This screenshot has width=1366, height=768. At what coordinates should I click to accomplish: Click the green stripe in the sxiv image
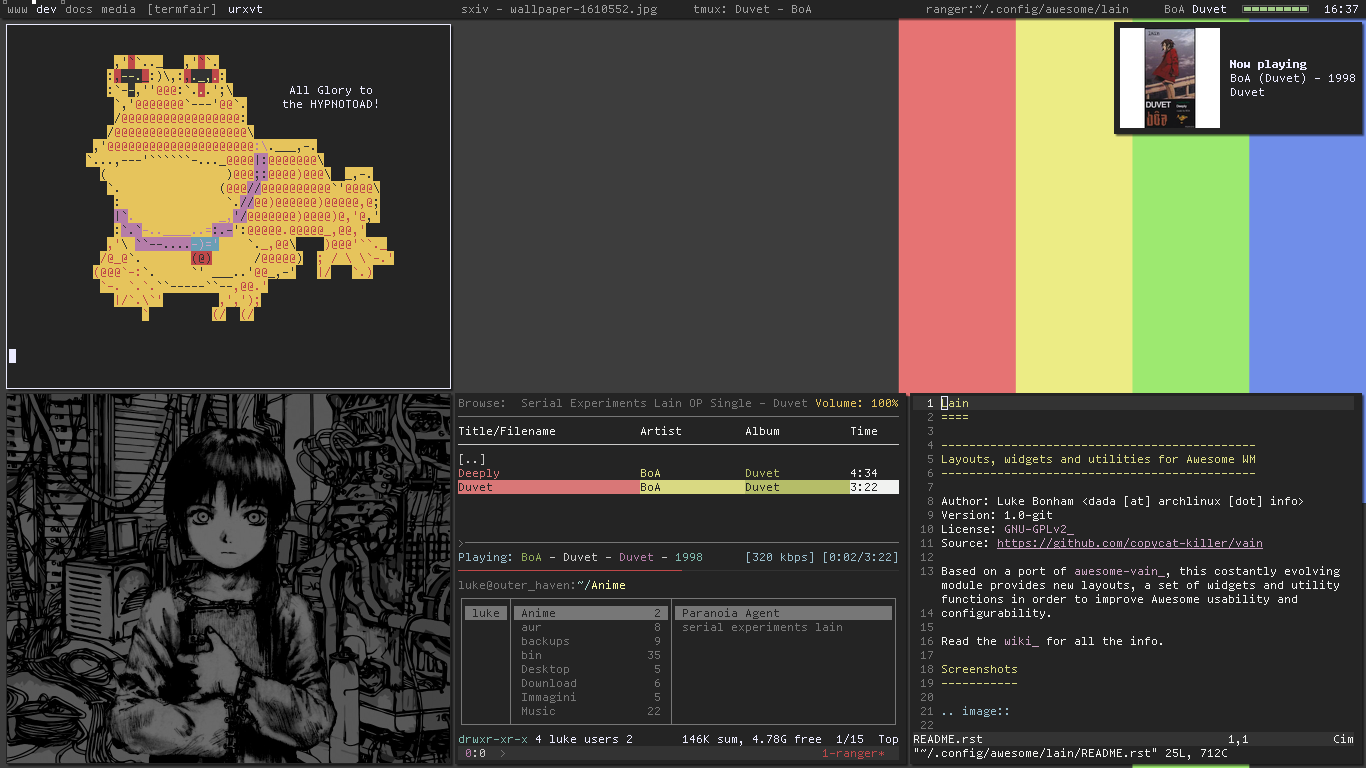(1190, 265)
